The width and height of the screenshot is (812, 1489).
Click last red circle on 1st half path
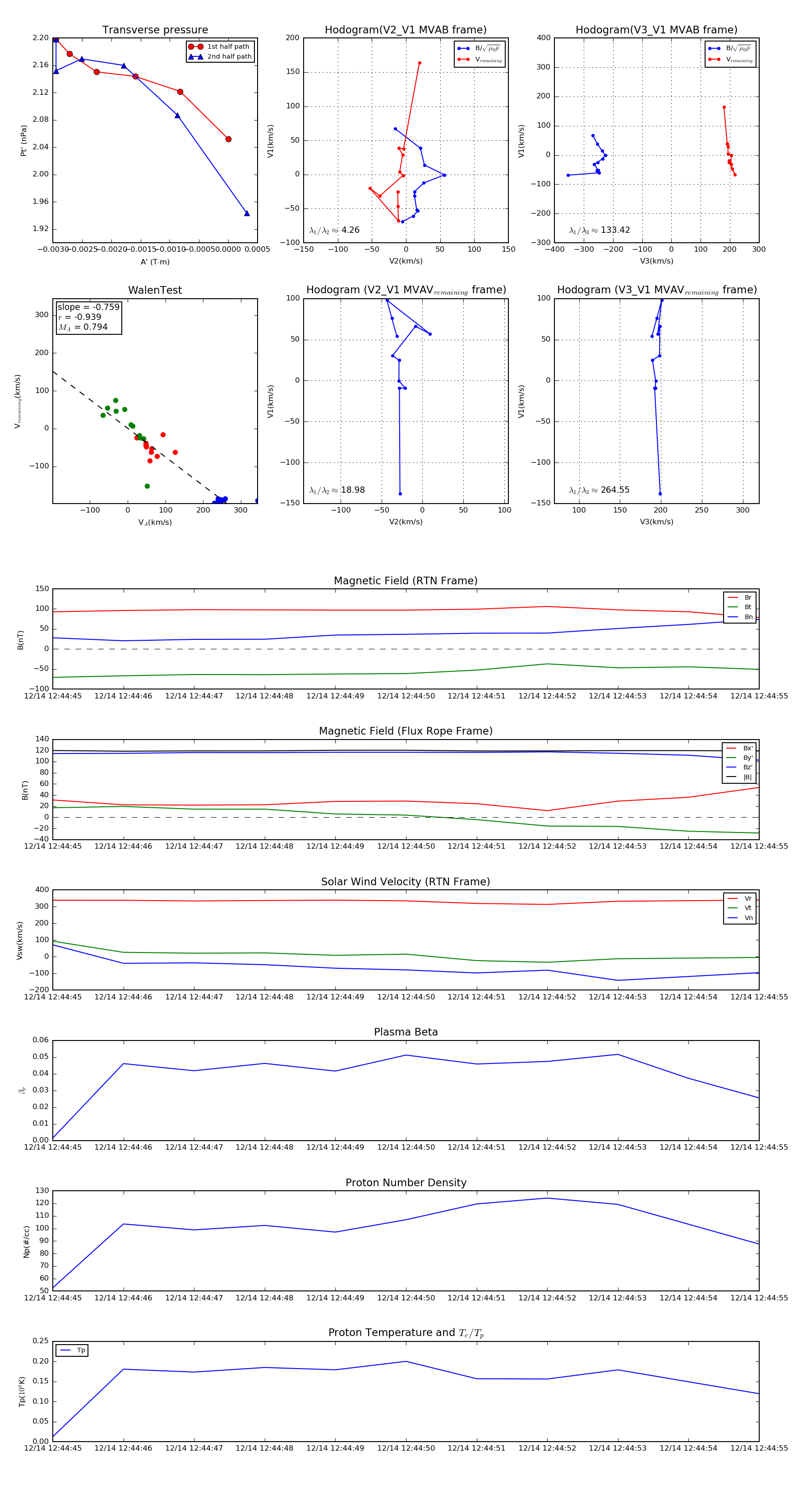(228, 139)
